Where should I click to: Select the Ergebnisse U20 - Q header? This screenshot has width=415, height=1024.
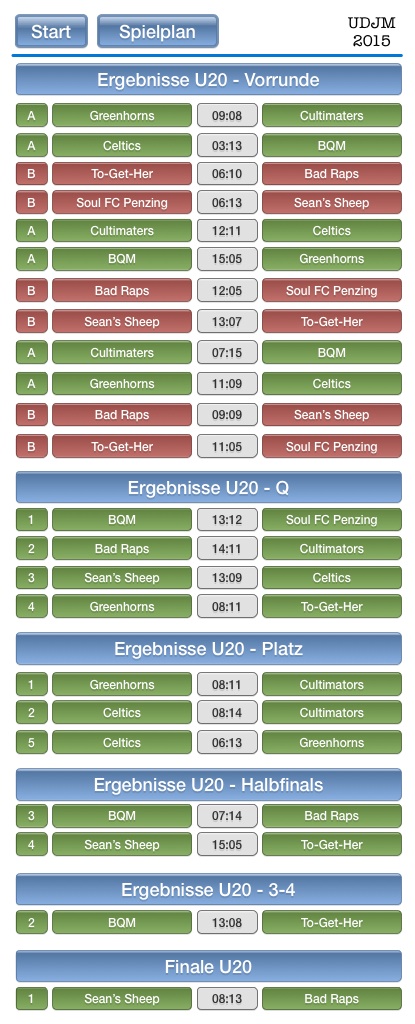click(208, 487)
